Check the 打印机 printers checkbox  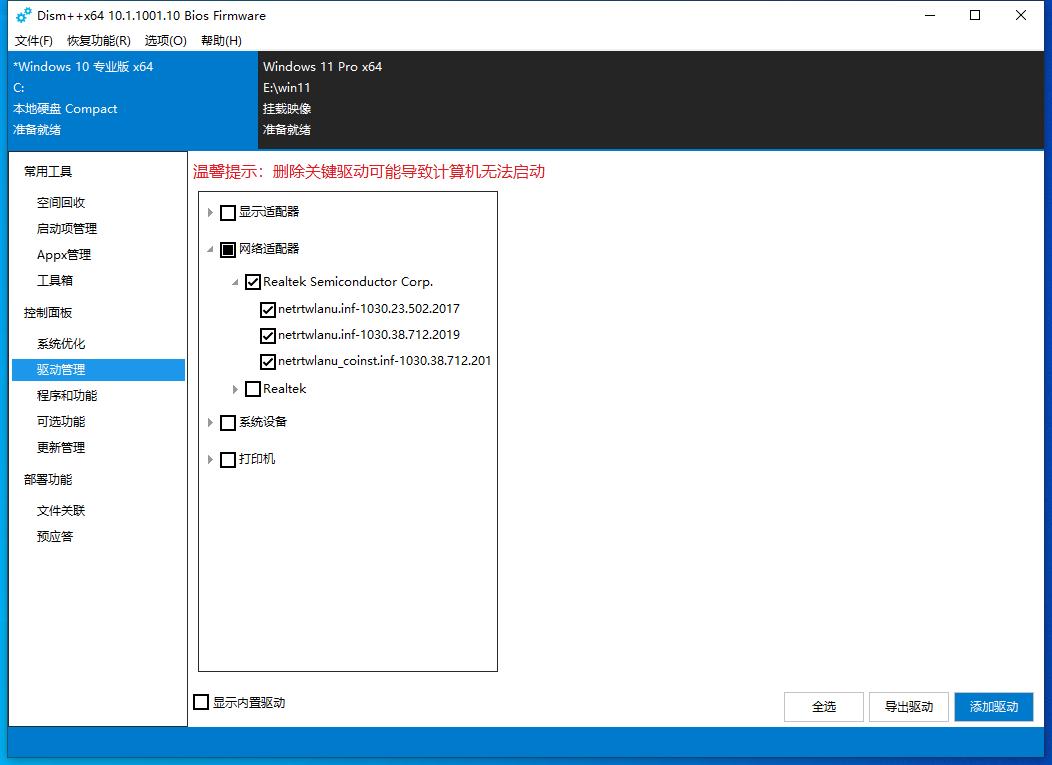227,459
